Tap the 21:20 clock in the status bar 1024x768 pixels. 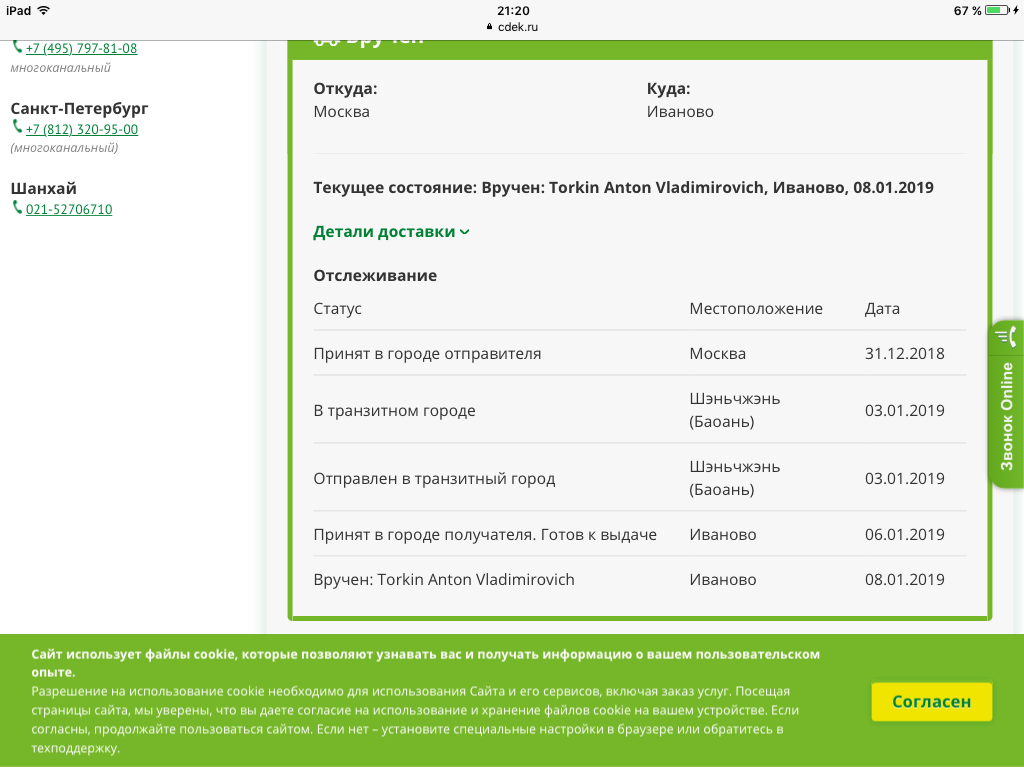[x=512, y=10]
